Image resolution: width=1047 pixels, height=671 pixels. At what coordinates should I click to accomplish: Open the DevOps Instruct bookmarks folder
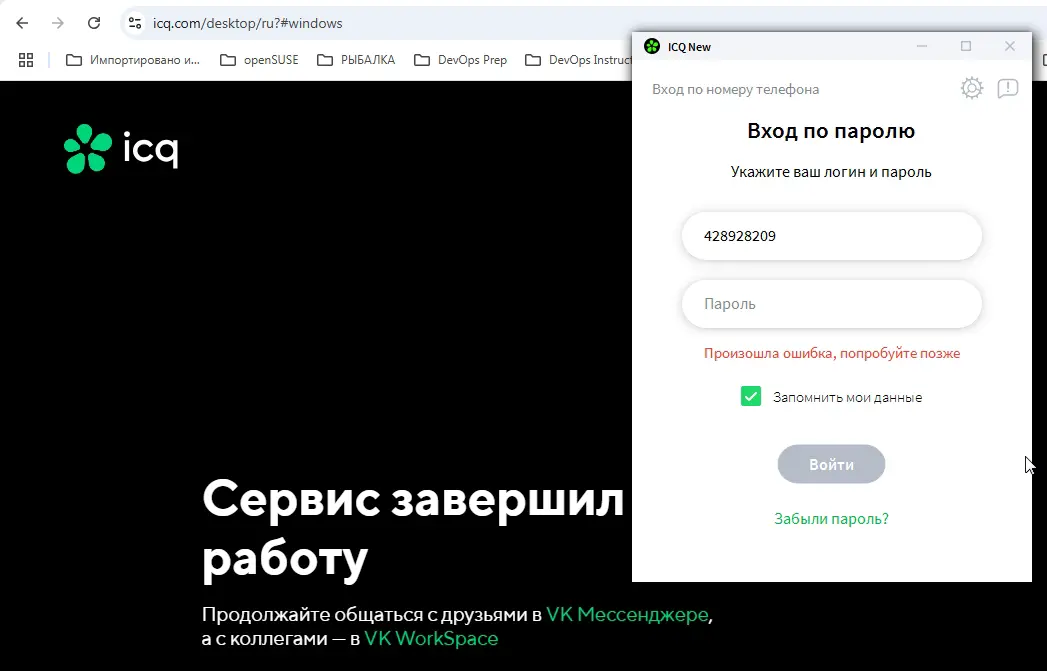578,60
